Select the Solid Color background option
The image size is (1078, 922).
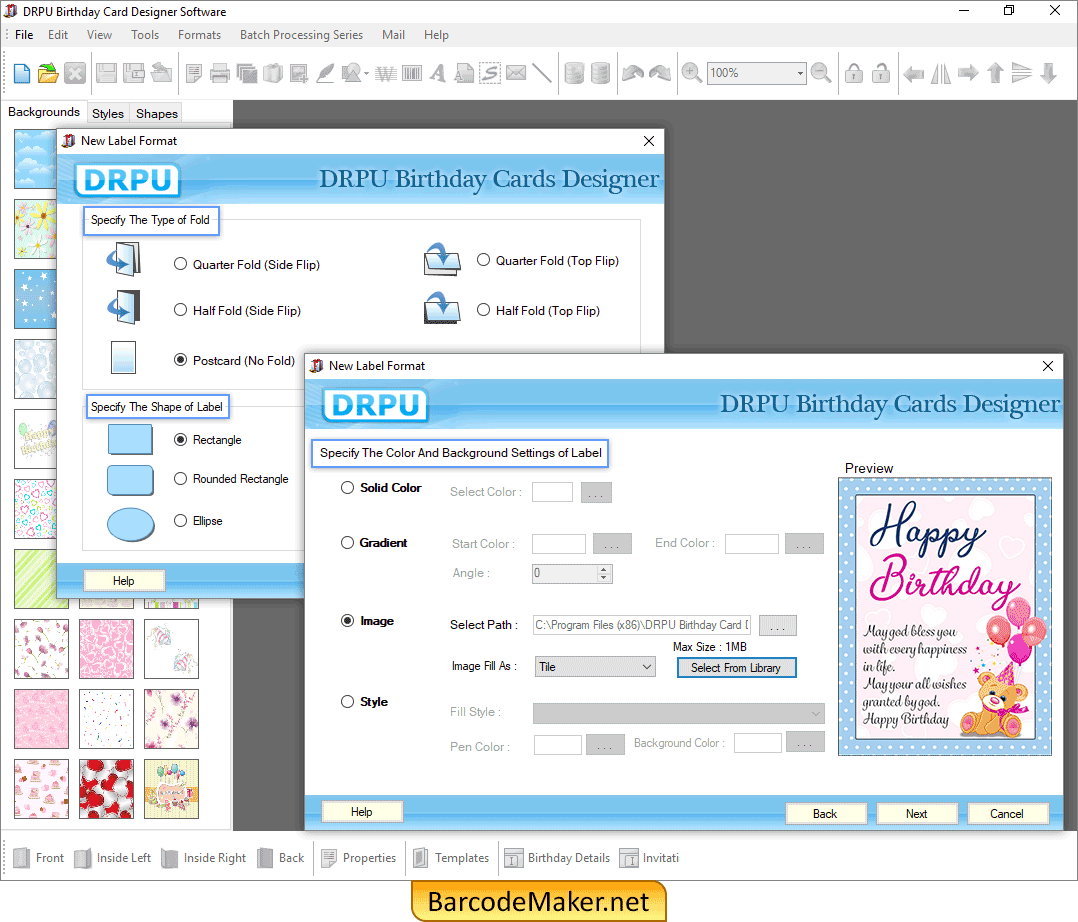coord(347,487)
